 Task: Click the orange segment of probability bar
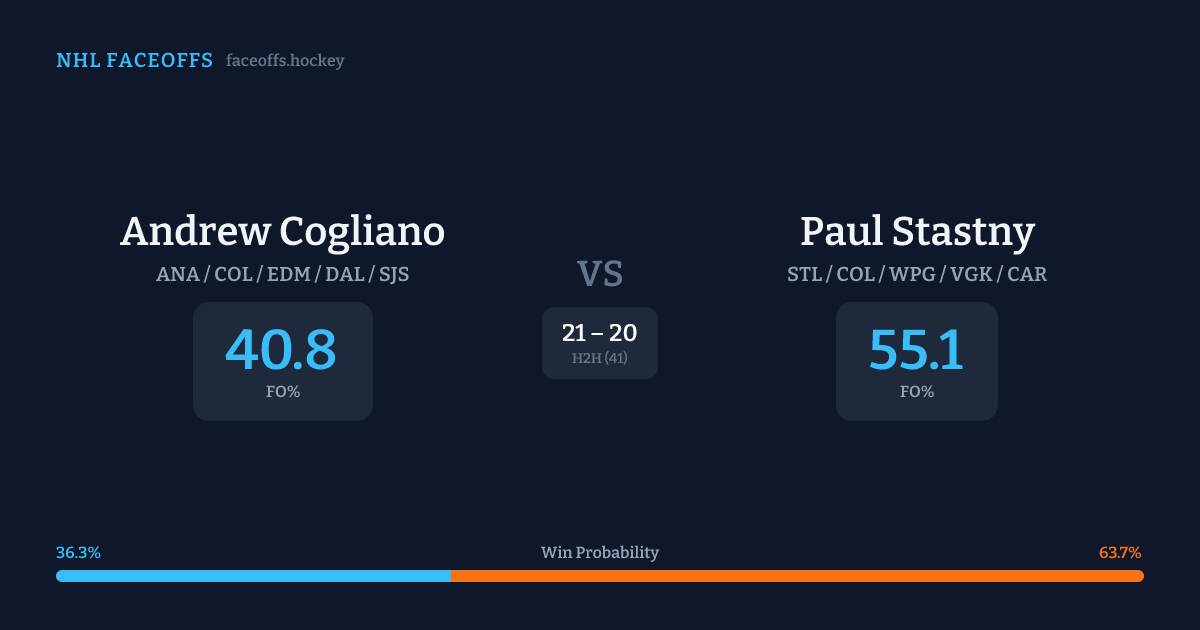(x=797, y=576)
